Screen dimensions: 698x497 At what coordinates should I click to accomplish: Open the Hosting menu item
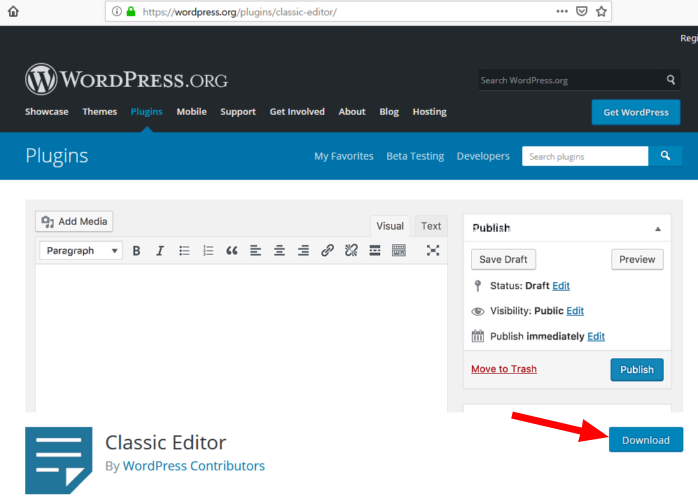point(430,112)
